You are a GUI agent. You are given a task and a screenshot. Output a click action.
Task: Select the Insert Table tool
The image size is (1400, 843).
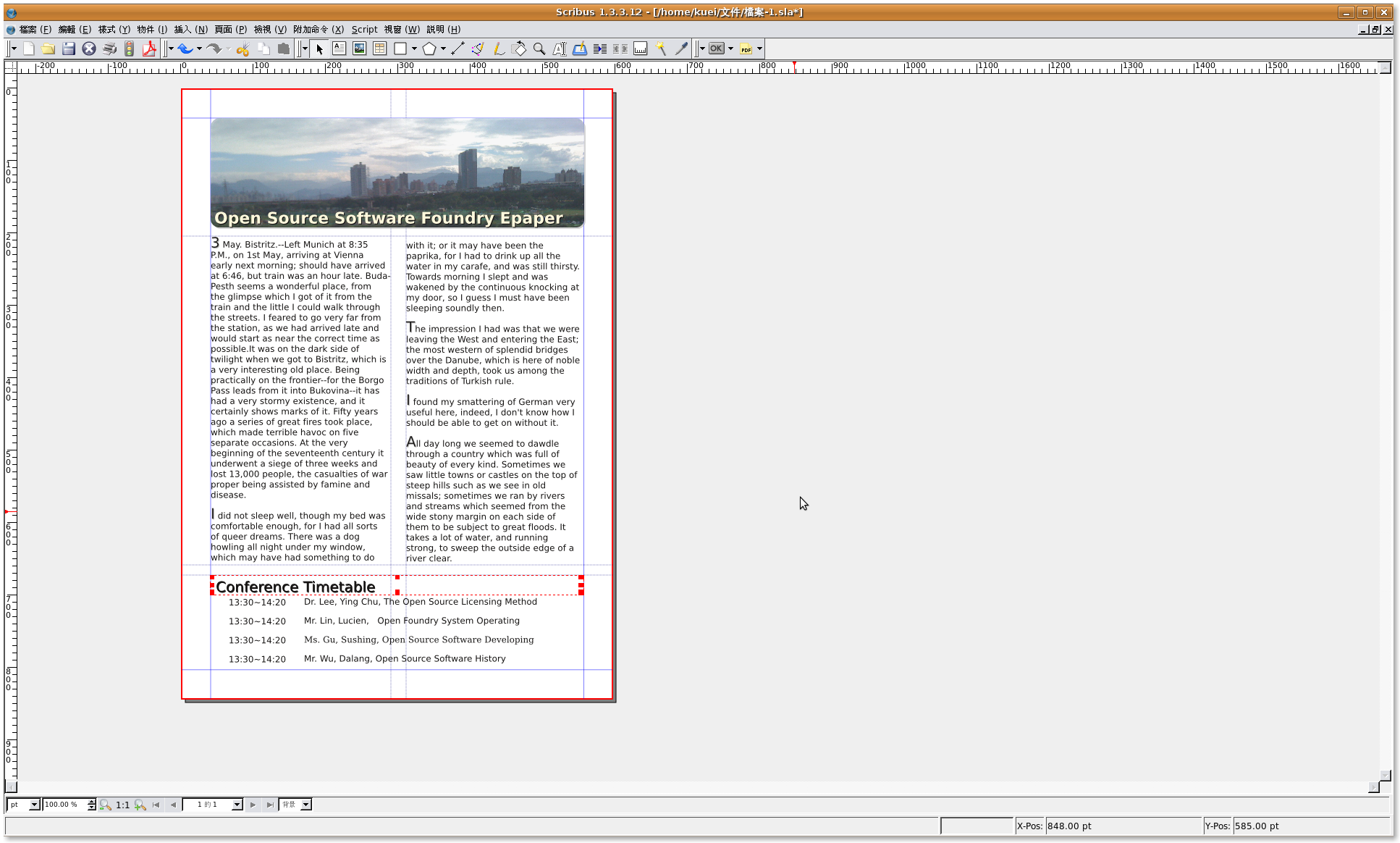point(379,49)
